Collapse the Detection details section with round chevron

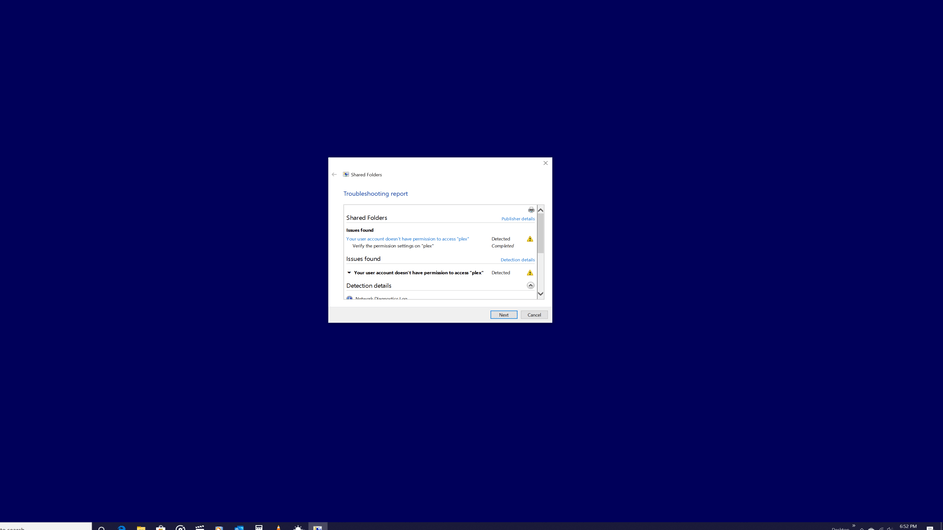pos(530,286)
